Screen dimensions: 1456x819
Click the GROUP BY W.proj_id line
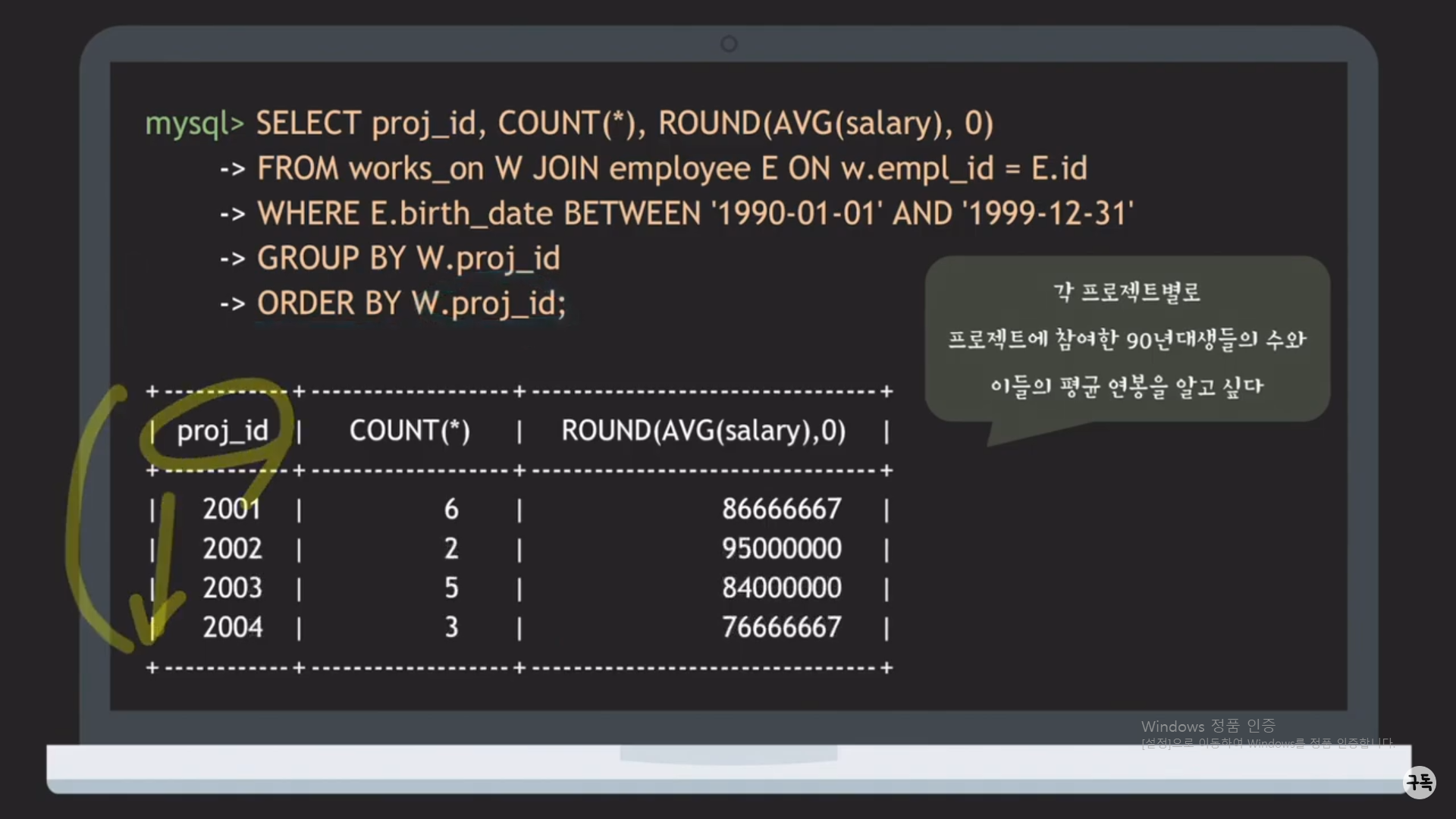tap(408, 259)
